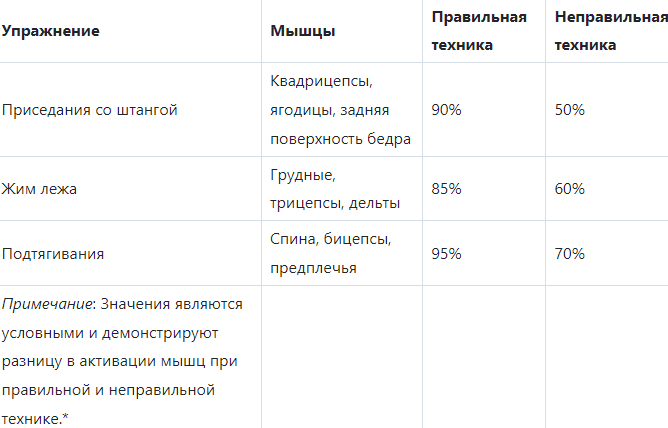Click the 60% value cell
The image size is (668, 428).
[570, 189]
